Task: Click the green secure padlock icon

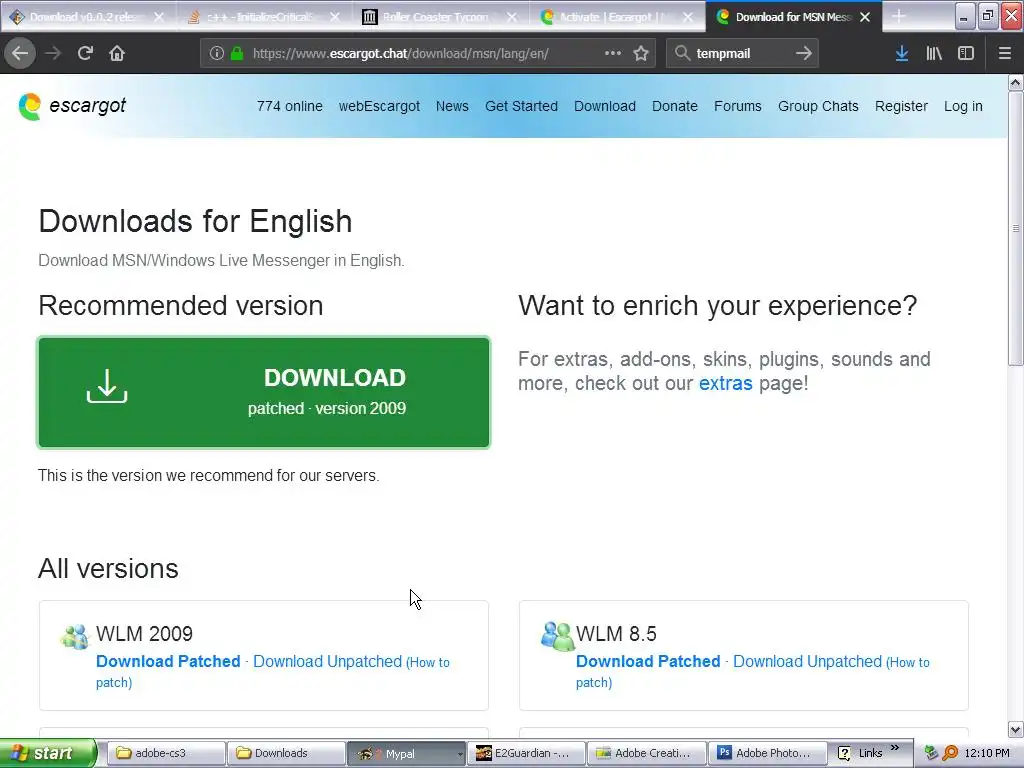Action: tap(237, 54)
